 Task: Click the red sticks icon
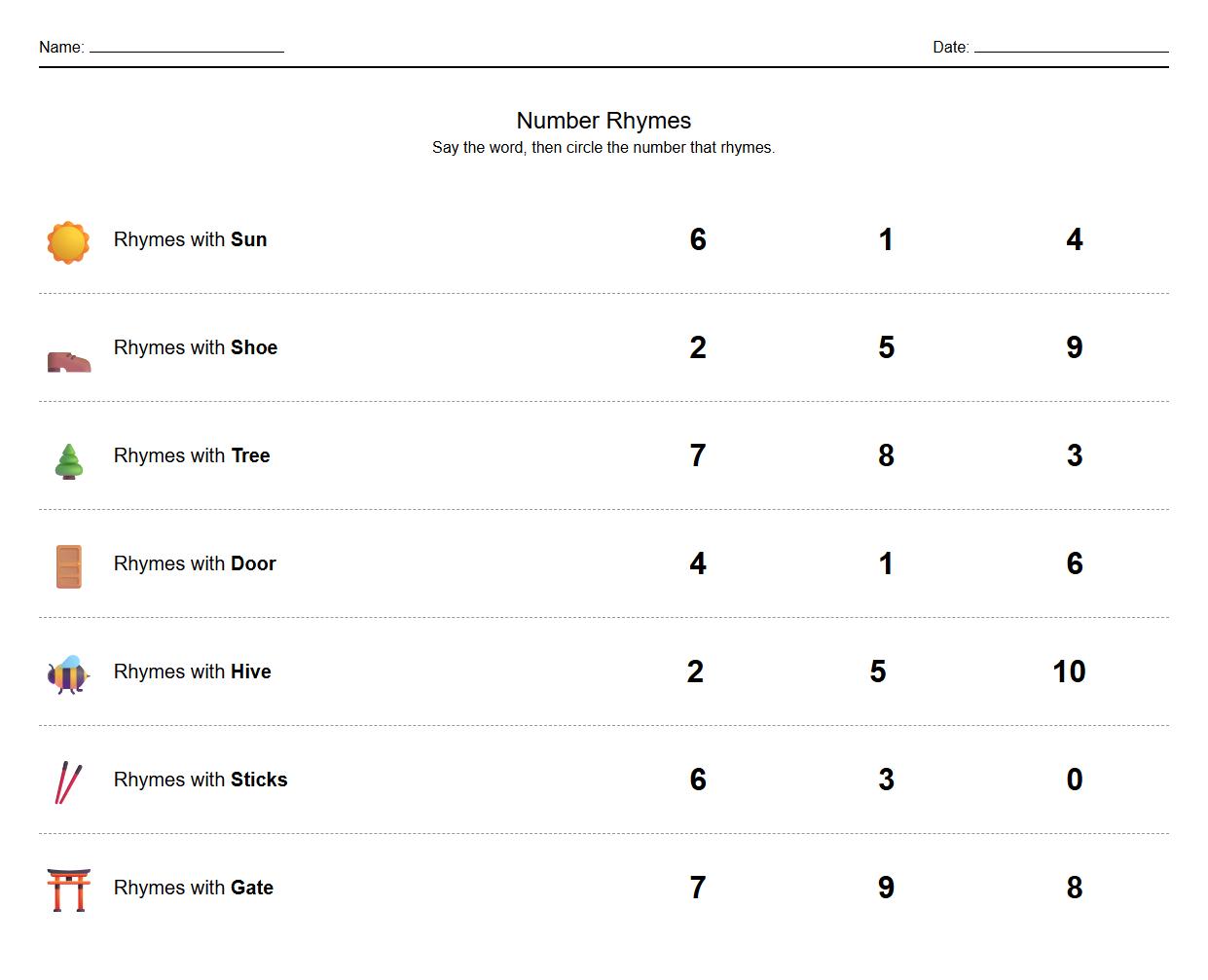[68, 782]
